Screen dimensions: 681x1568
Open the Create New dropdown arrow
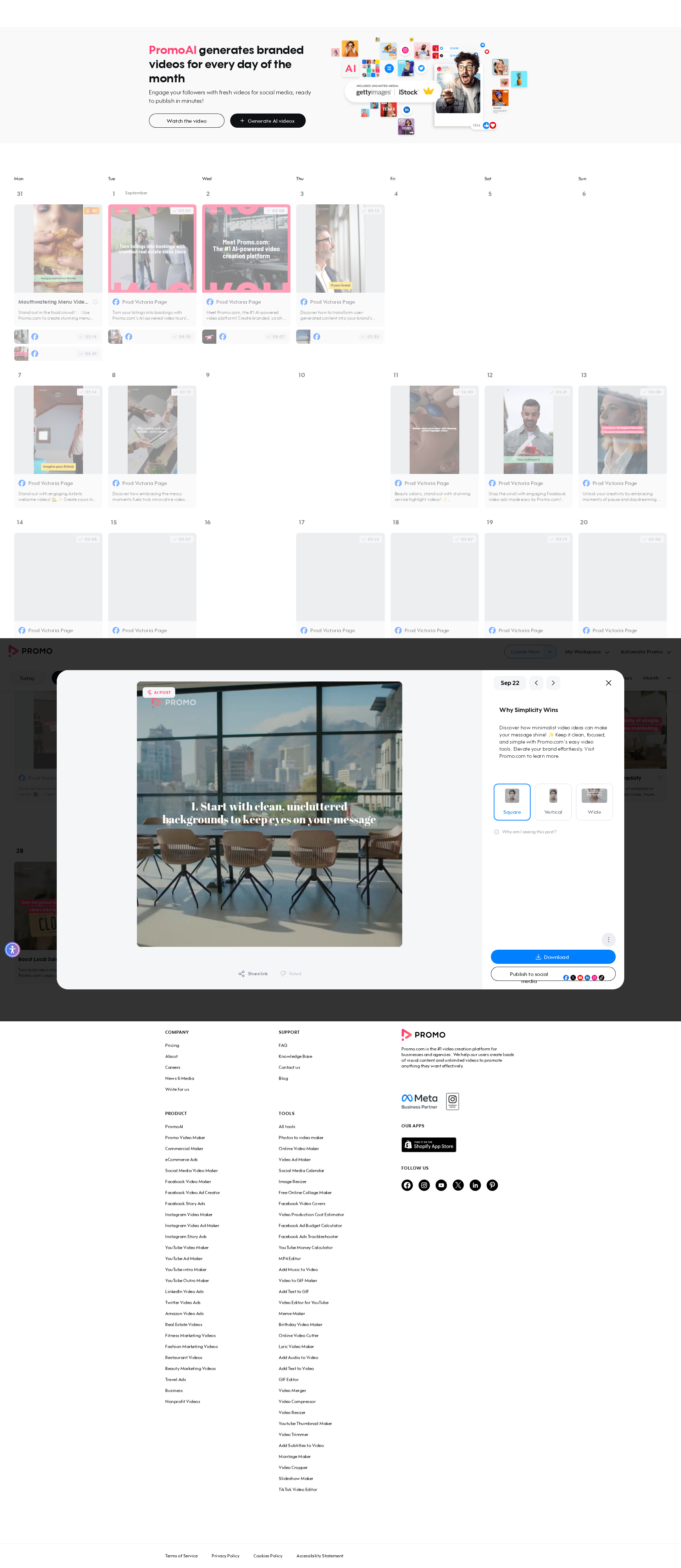tap(549, 652)
